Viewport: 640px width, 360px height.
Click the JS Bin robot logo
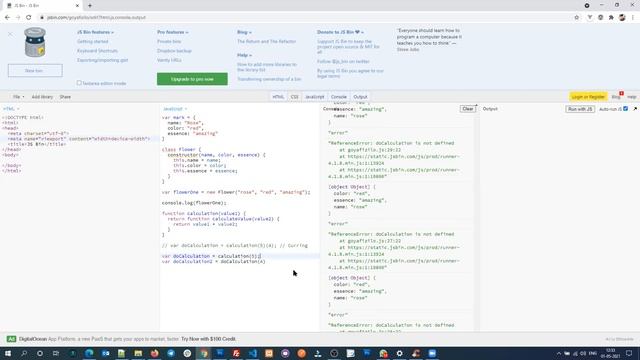pos(35,42)
